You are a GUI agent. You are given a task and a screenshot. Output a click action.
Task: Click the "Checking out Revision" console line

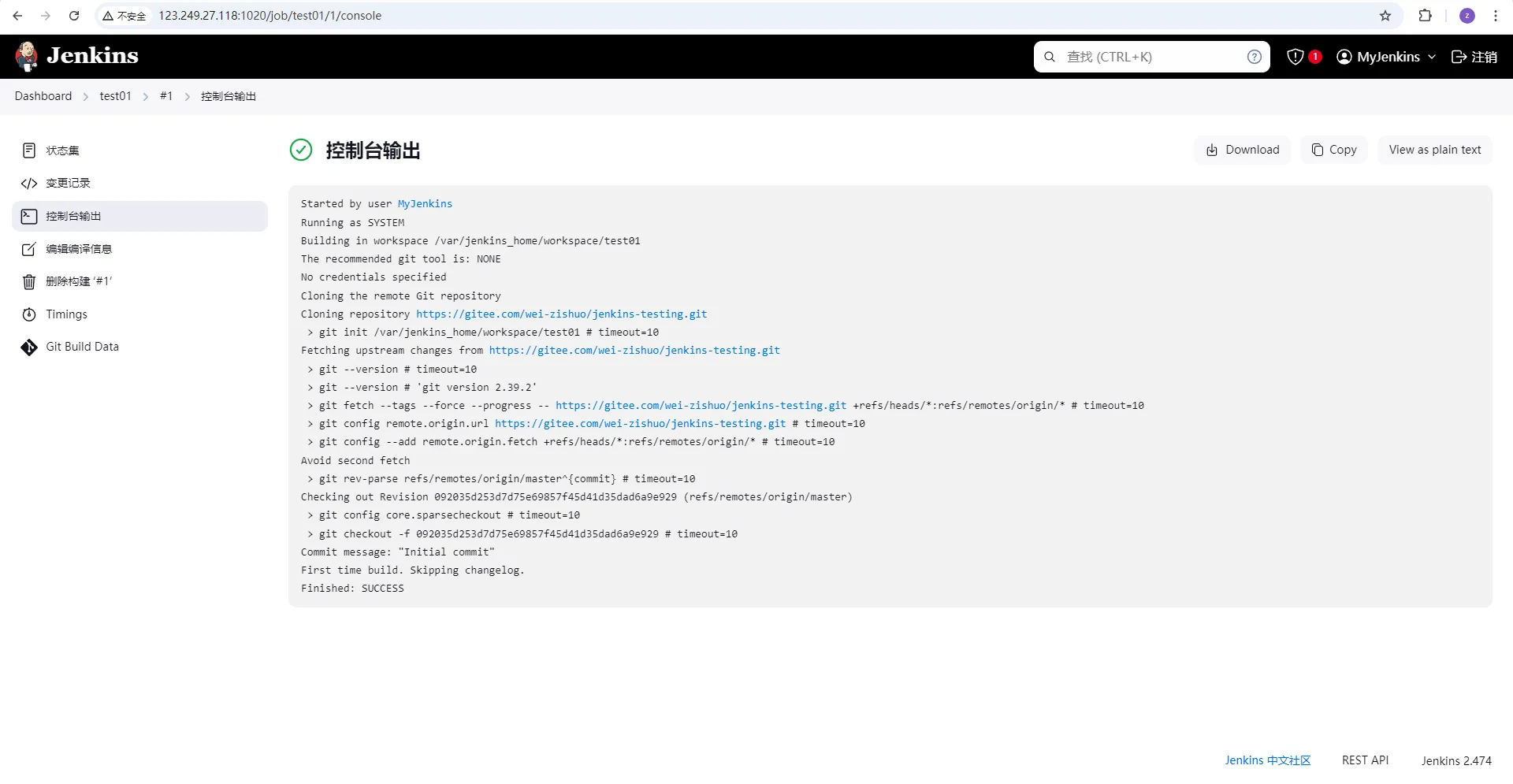click(x=577, y=497)
